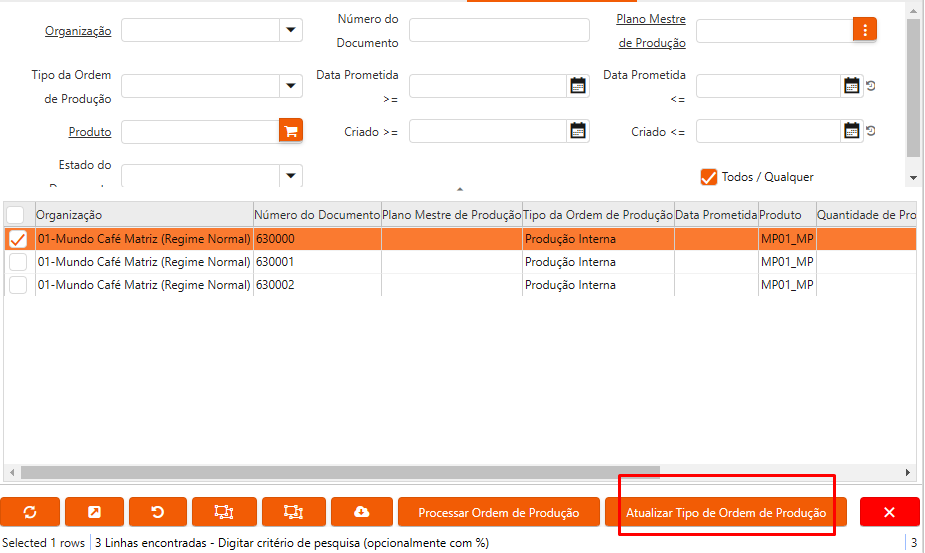
Task: Check the row for document 630001
Action: pyautogui.click(x=18, y=262)
